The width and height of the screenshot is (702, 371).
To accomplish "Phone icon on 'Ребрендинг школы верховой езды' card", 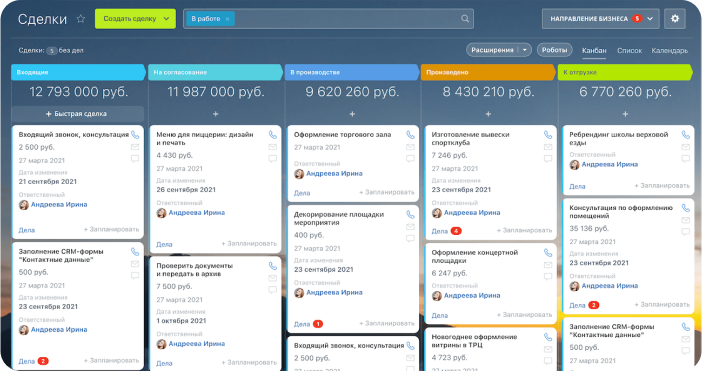I will pos(685,135).
